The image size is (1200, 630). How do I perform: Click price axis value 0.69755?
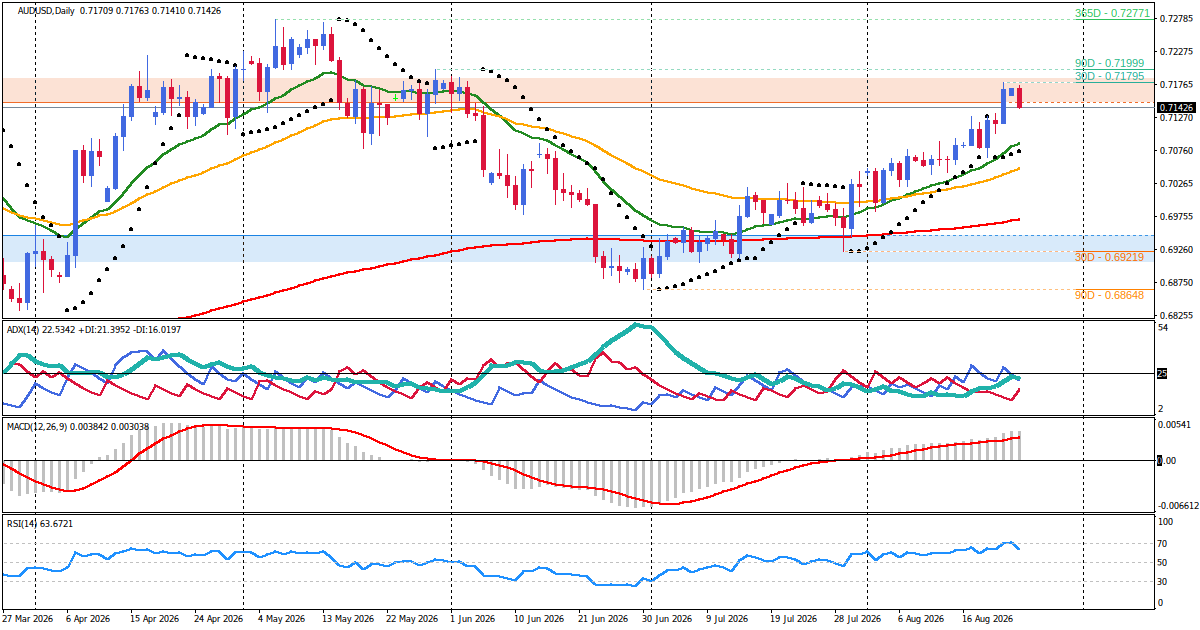point(1175,217)
